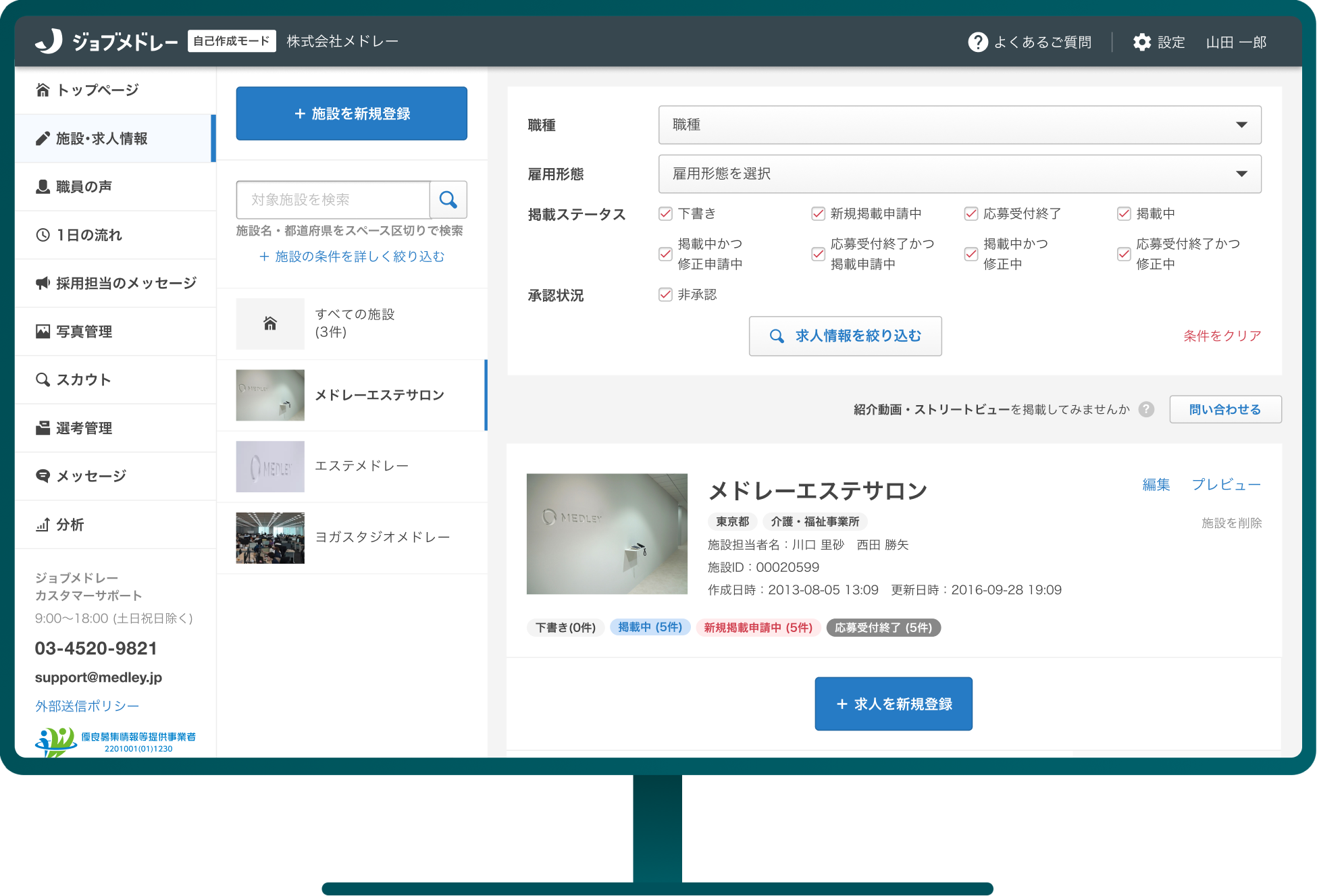Click the 介護・福祉事業所 tag
1317x896 pixels.
[x=815, y=521]
